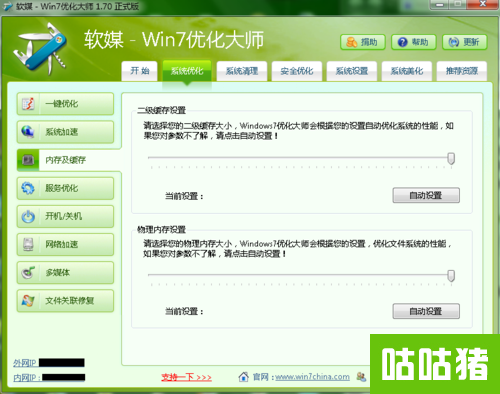Click the 软媒 - Win7优化大师 header title

click(174, 39)
